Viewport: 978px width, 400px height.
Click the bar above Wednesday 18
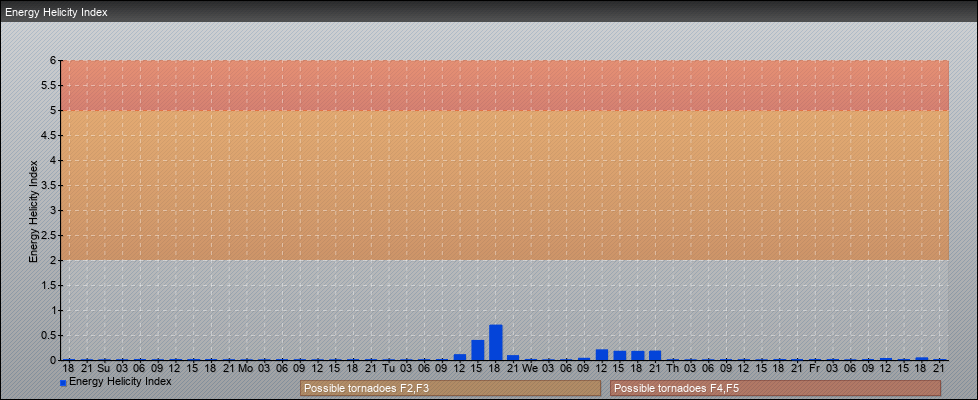(x=637, y=356)
